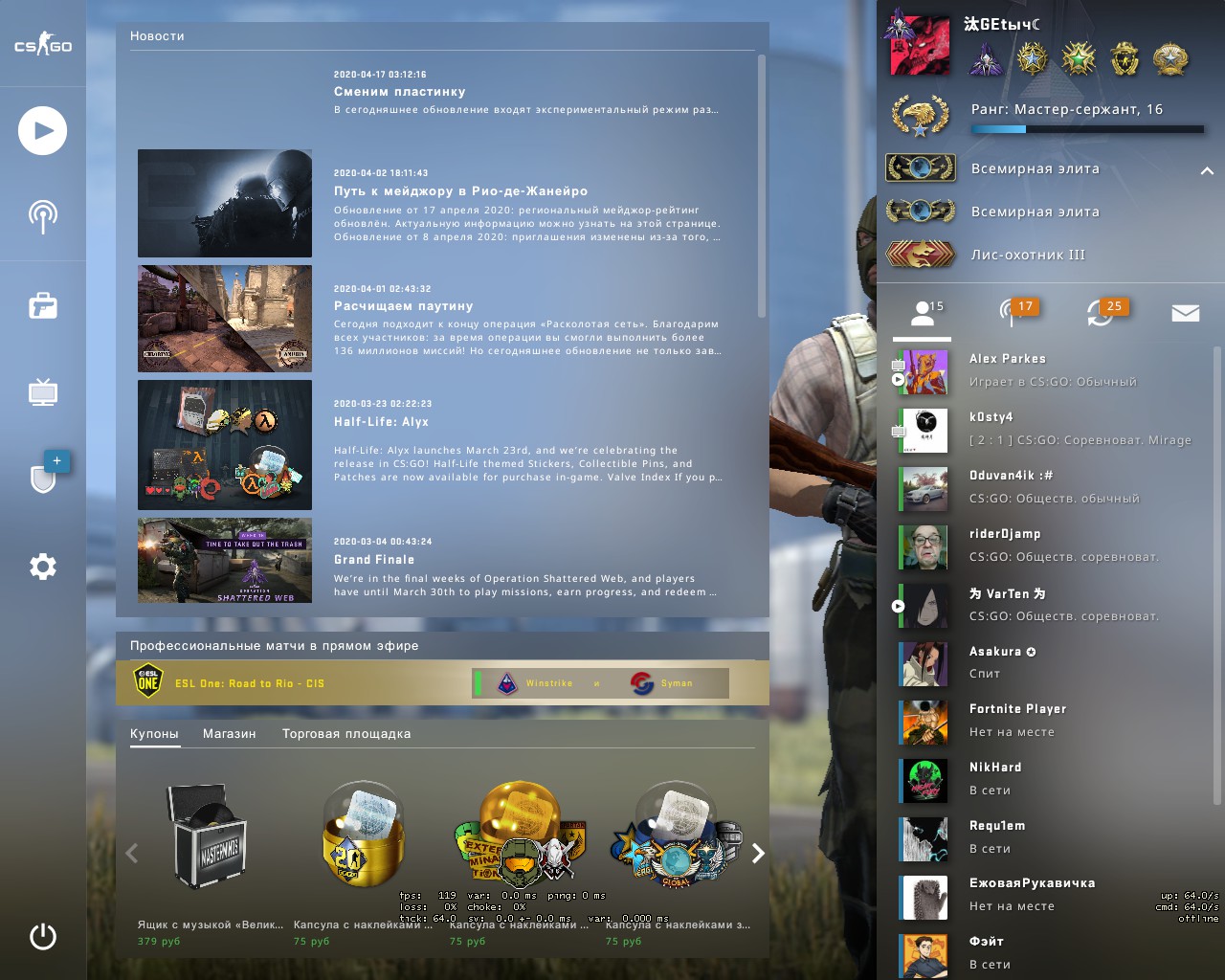Screen dimensions: 1225x980
Task: Click the eagle rank emblem for Мастер-сержант
Action: [920, 117]
